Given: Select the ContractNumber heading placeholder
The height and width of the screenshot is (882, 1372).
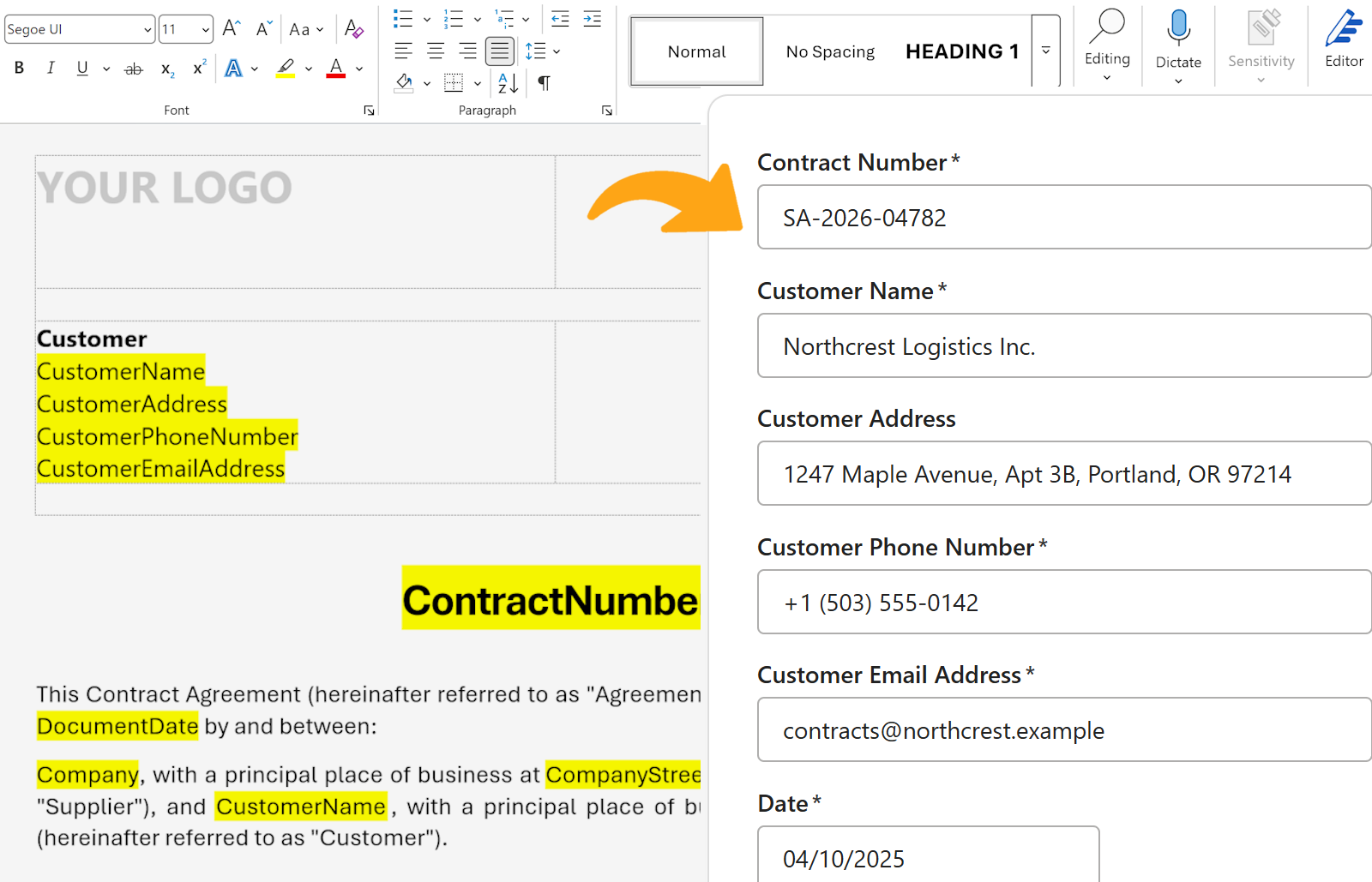Looking at the screenshot, I should click(551, 599).
